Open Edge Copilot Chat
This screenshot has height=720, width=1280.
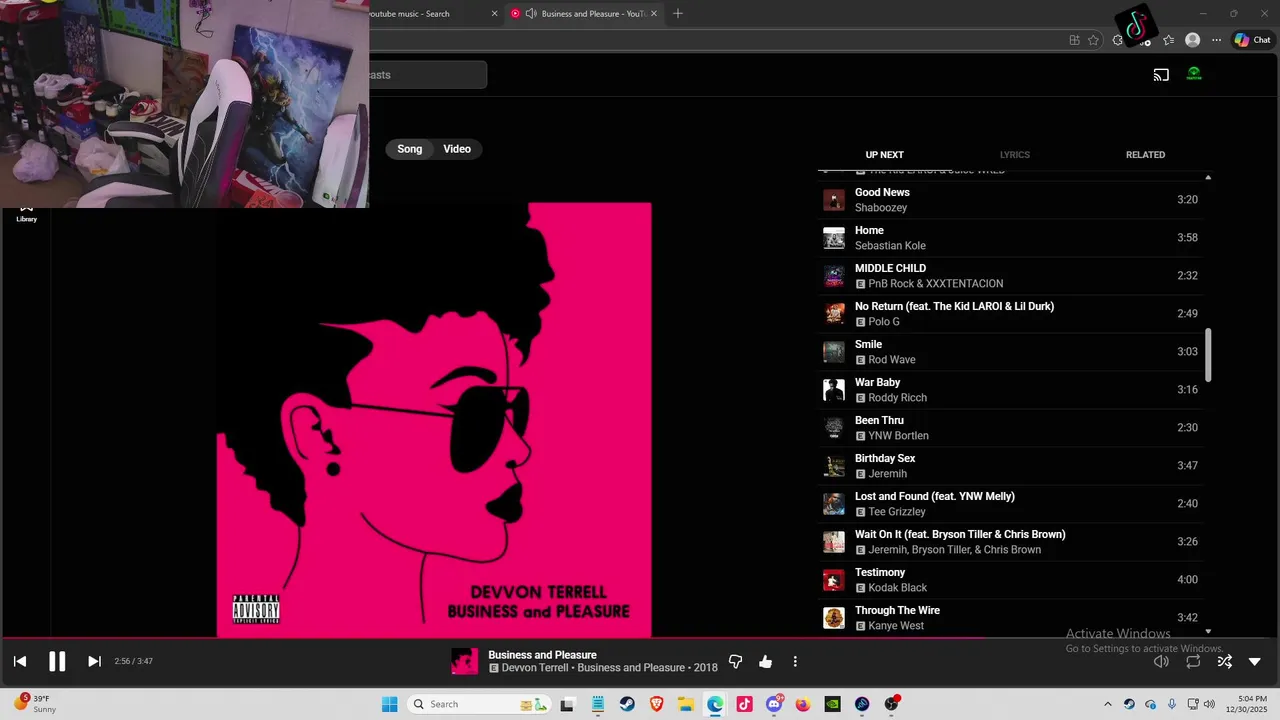[x=1252, y=40]
